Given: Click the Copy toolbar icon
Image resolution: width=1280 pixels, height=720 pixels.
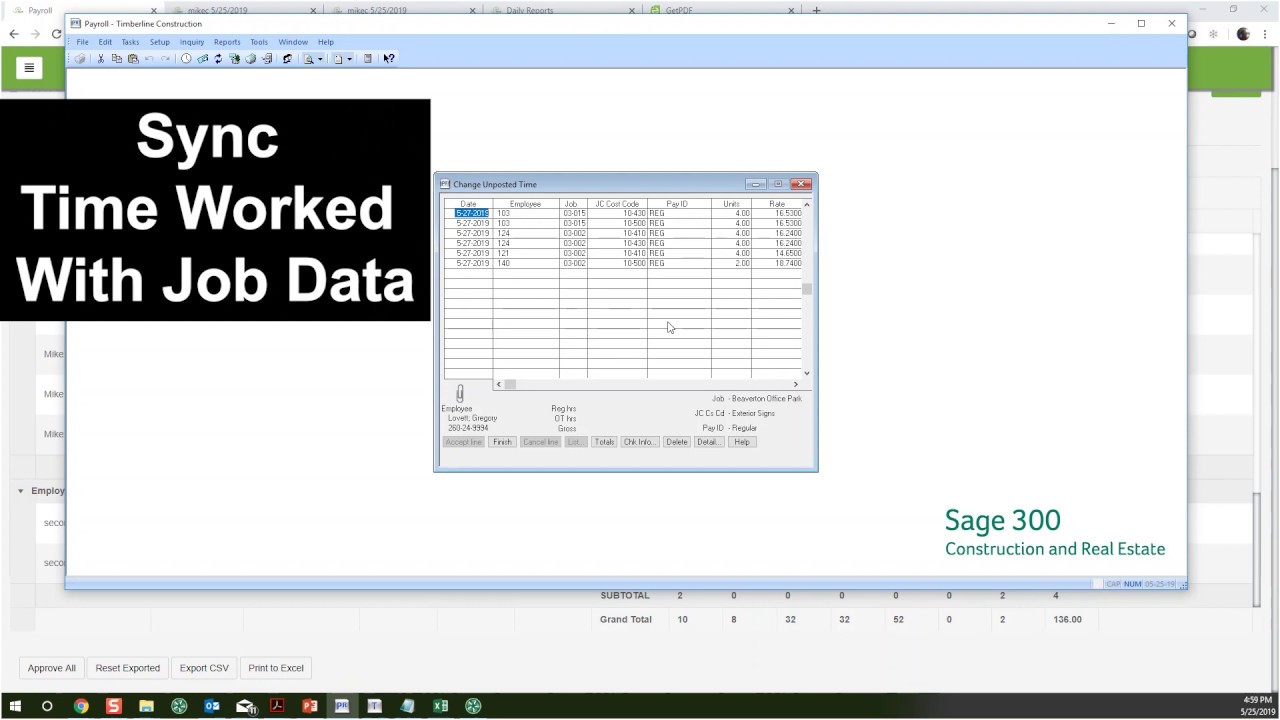Looking at the screenshot, I should tap(116, 59).
